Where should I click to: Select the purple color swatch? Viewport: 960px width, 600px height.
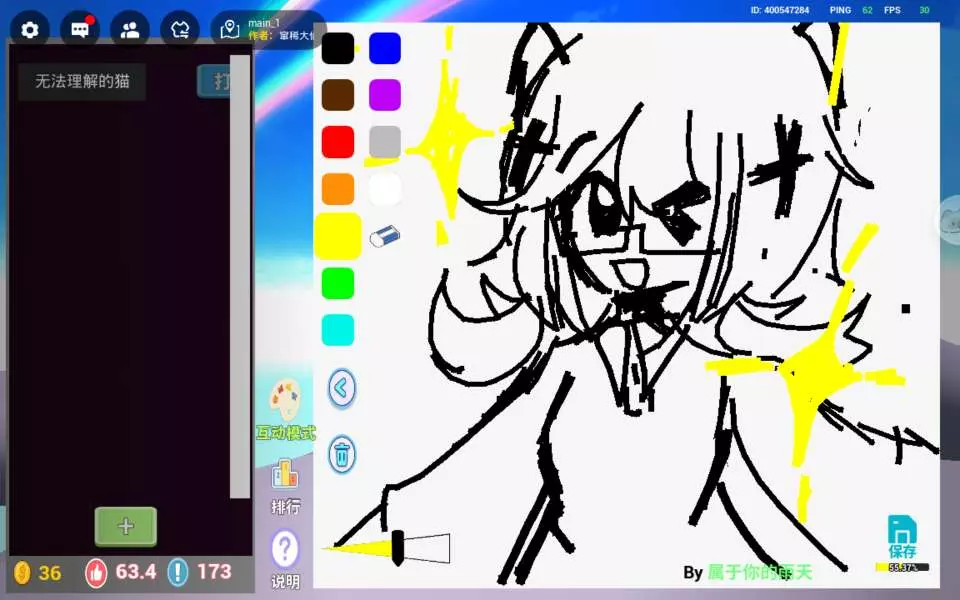point(385,95)
